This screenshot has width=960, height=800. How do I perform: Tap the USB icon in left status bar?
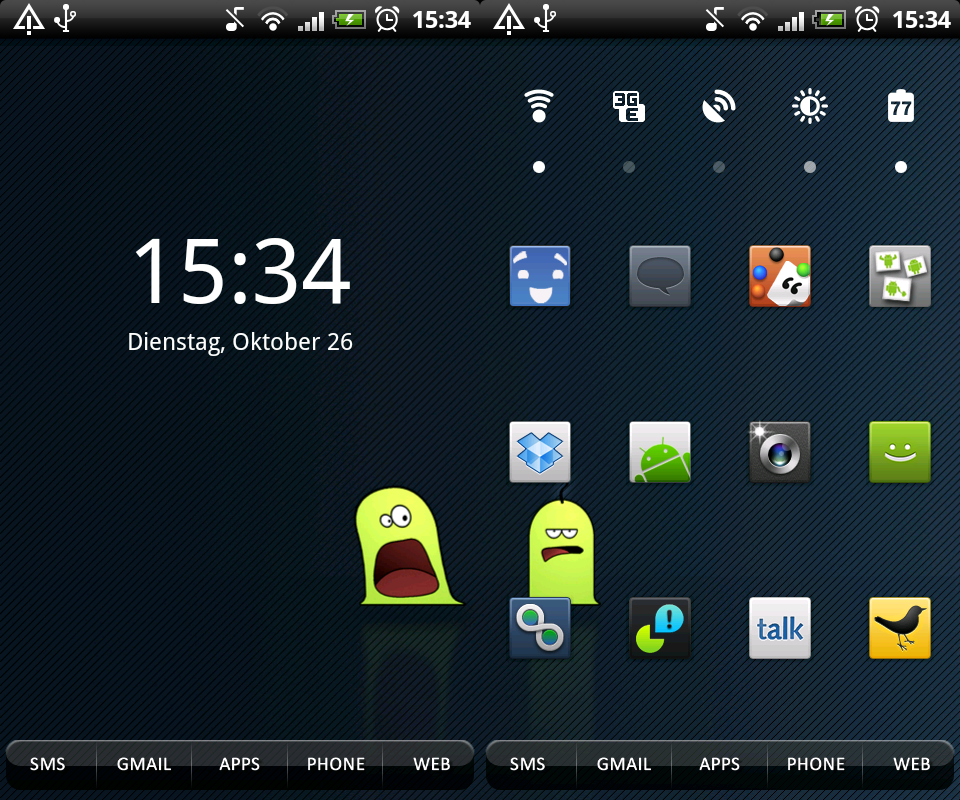[65, 18]
